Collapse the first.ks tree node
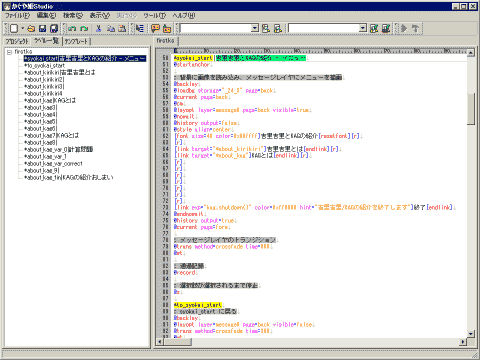 [9, 52]
